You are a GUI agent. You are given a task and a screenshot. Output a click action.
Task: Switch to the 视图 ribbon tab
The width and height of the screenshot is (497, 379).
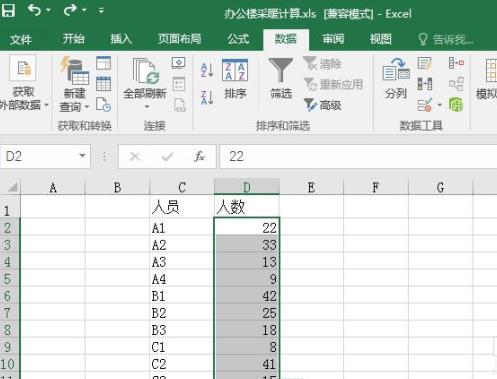(x=380, y=39)
